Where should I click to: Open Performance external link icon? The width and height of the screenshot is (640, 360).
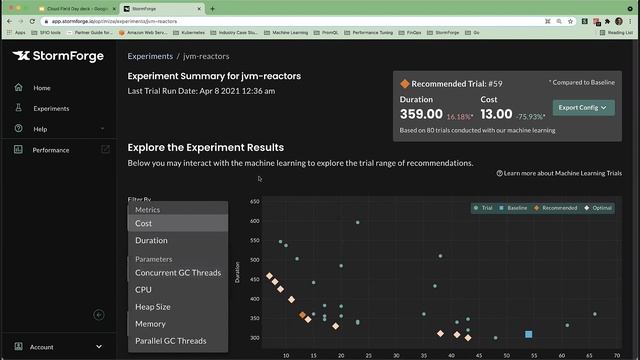pos(105,149)
